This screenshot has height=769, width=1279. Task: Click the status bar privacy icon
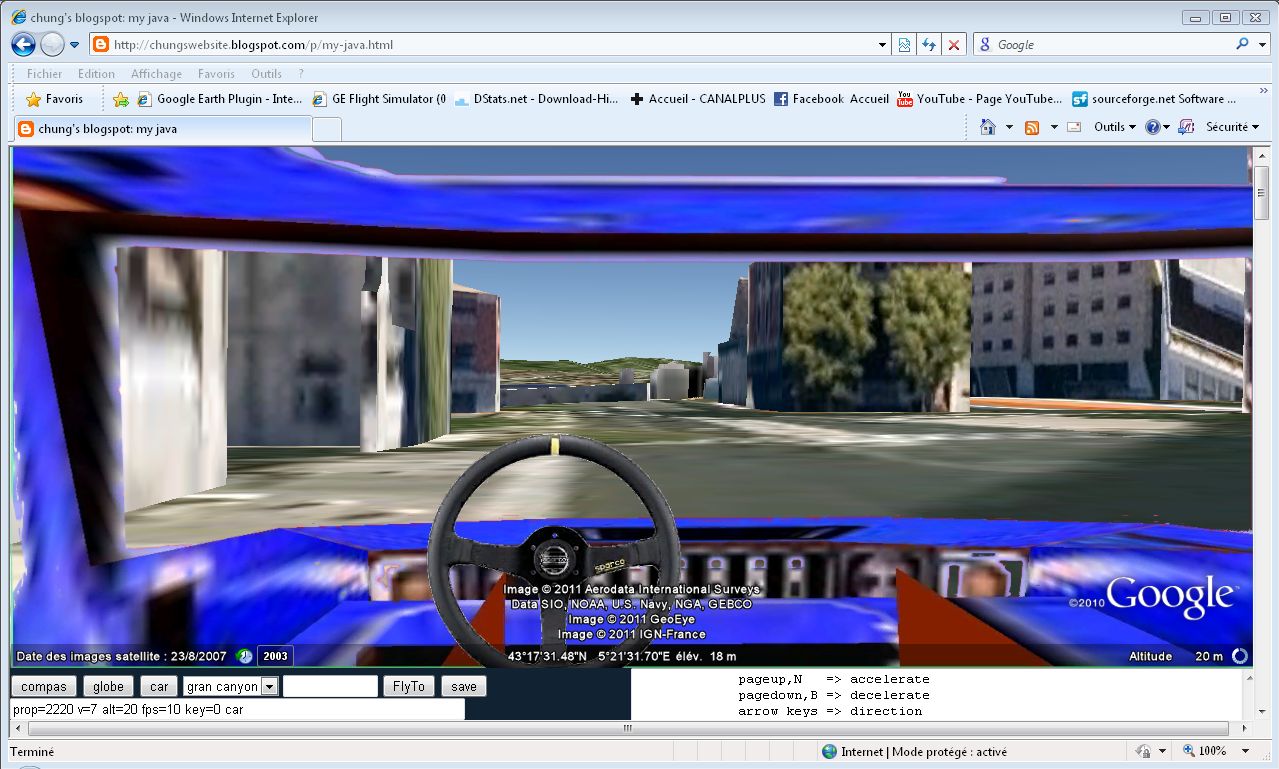(1145, 751)
